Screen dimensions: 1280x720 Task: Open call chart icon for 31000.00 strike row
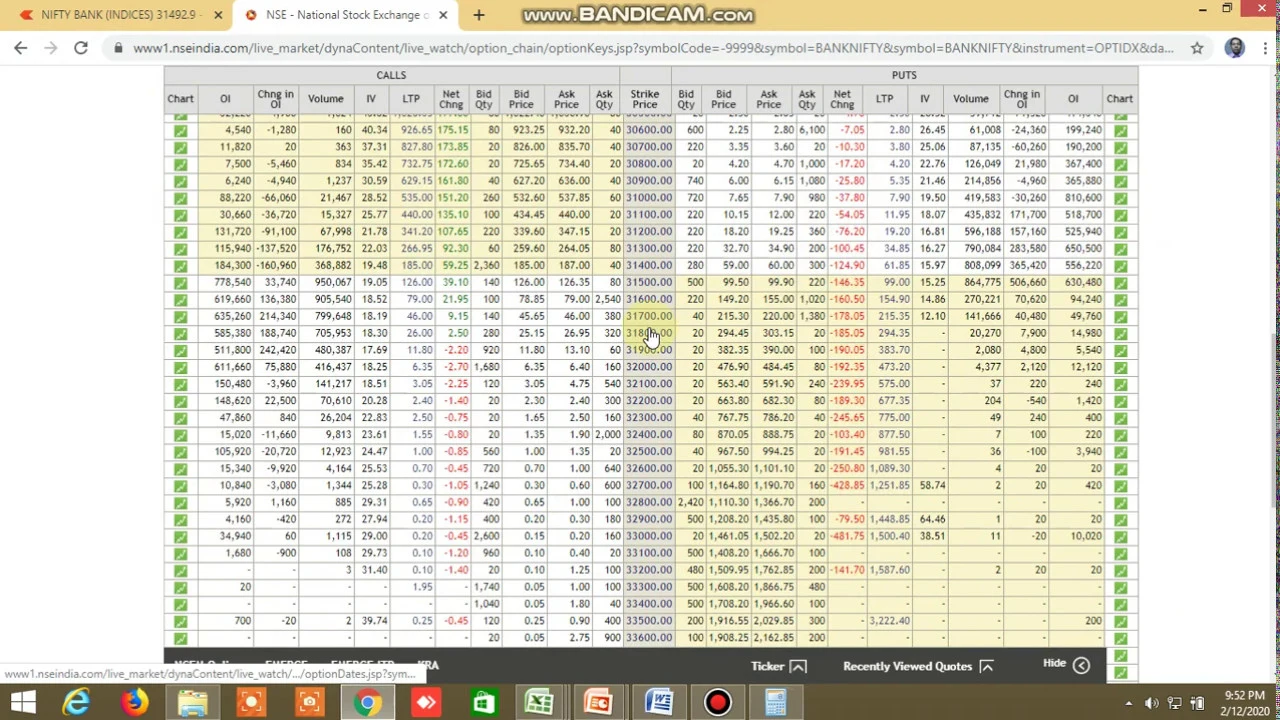tap(180, 198)
